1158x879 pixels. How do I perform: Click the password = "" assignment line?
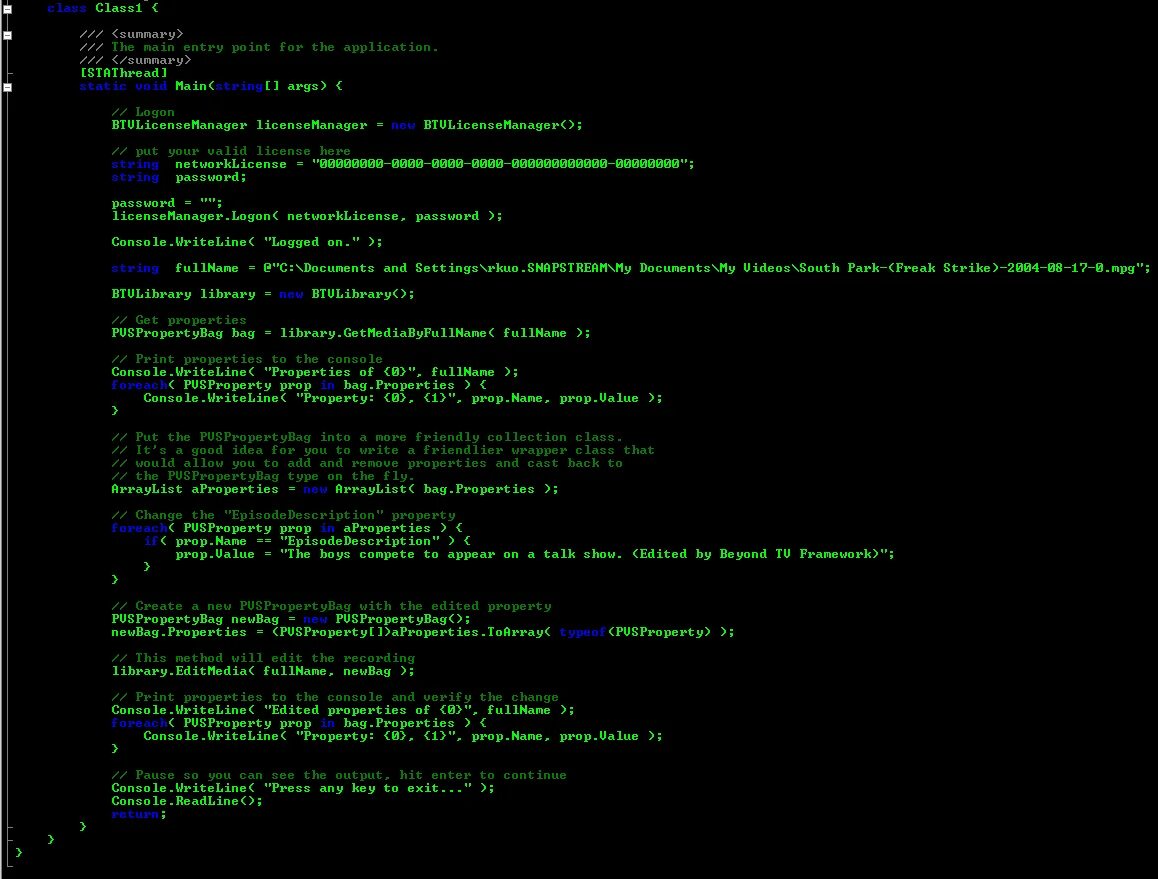[x=167, y=203]
